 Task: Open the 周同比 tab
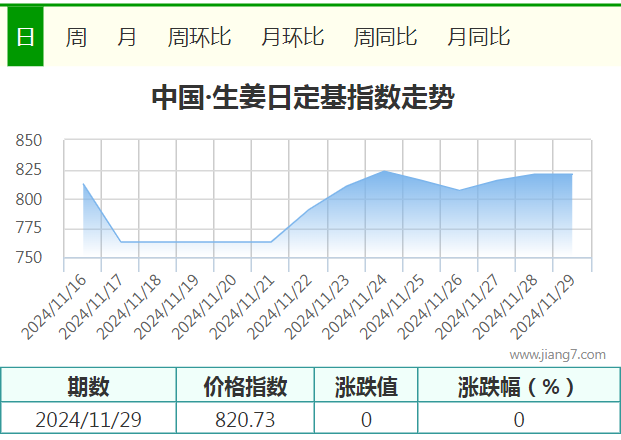pos(385,37)
